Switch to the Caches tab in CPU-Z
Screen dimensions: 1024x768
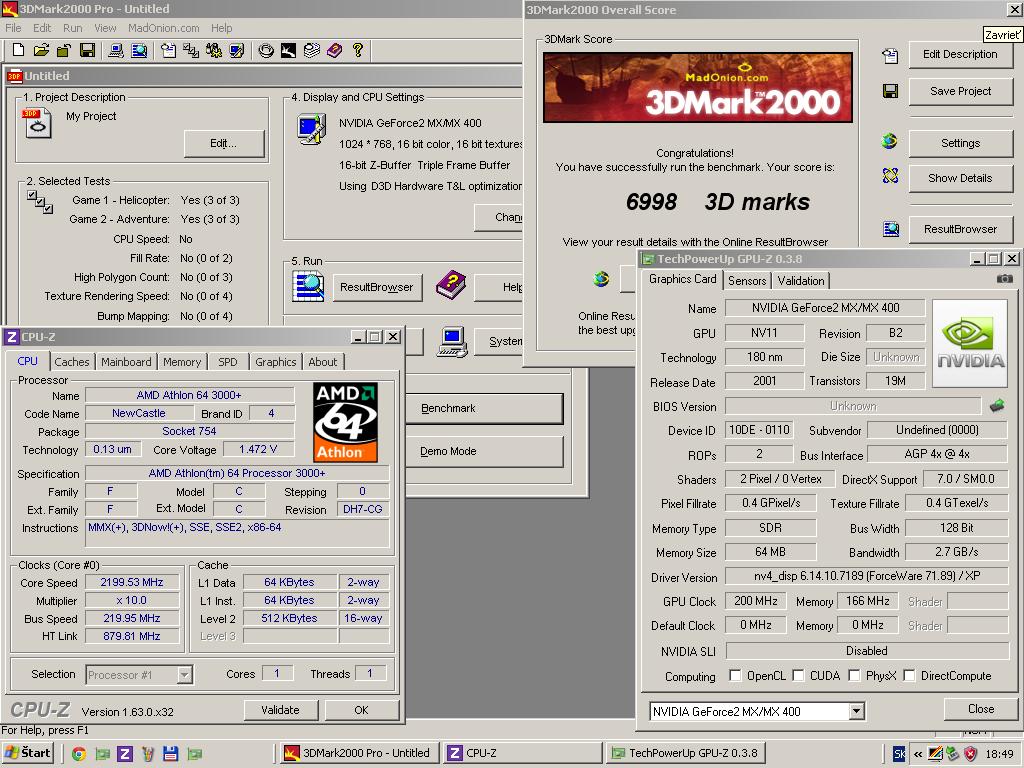coord(71,362)
